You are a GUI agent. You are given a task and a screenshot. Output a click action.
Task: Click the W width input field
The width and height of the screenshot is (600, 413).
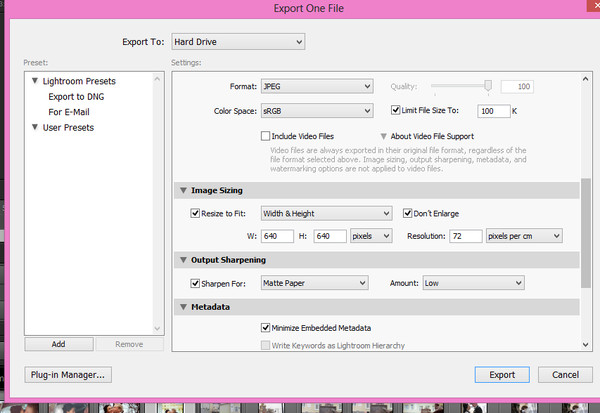click(277, 236)
